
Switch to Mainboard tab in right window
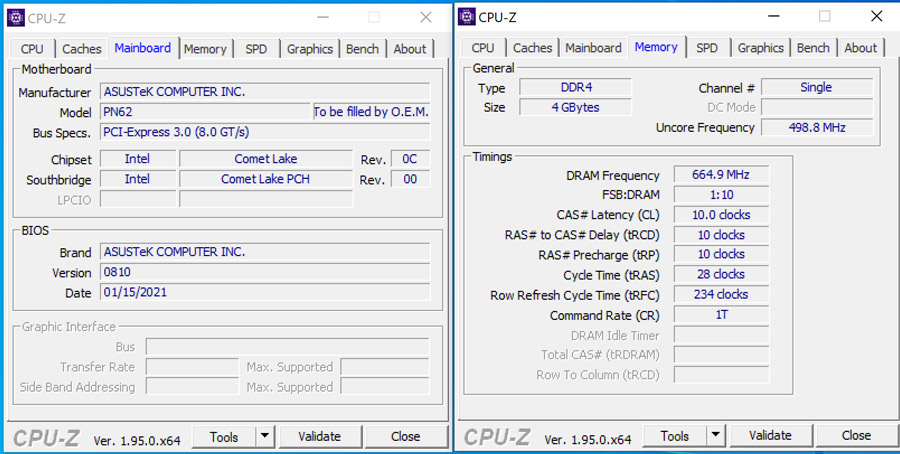[x=593, y=48]
